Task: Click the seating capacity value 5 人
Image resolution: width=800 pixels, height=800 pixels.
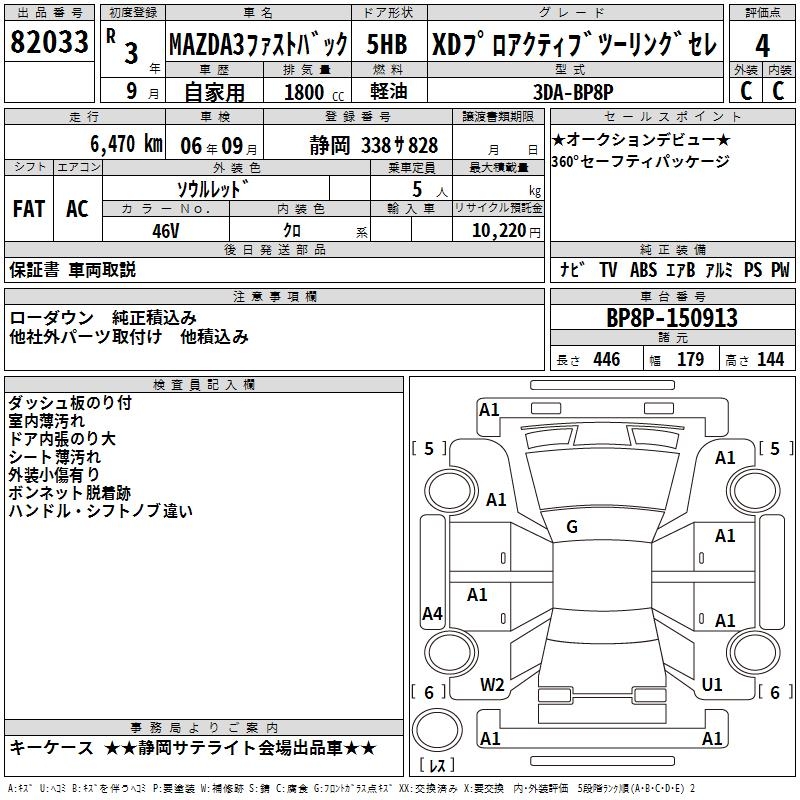Action: coord(430,190)
